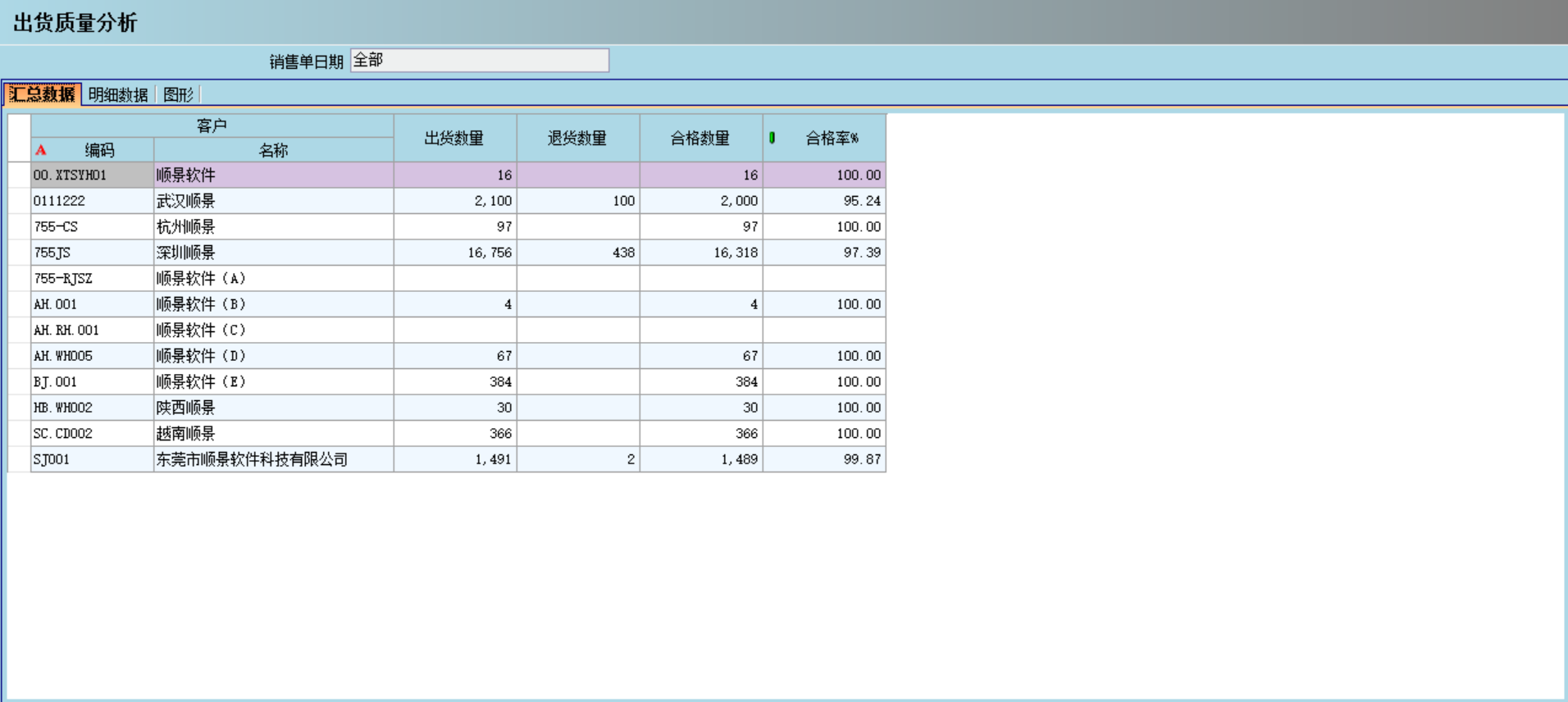1568x702 pixels.
Task: Sort by the 编码 column header
Action: coord(92,150)
